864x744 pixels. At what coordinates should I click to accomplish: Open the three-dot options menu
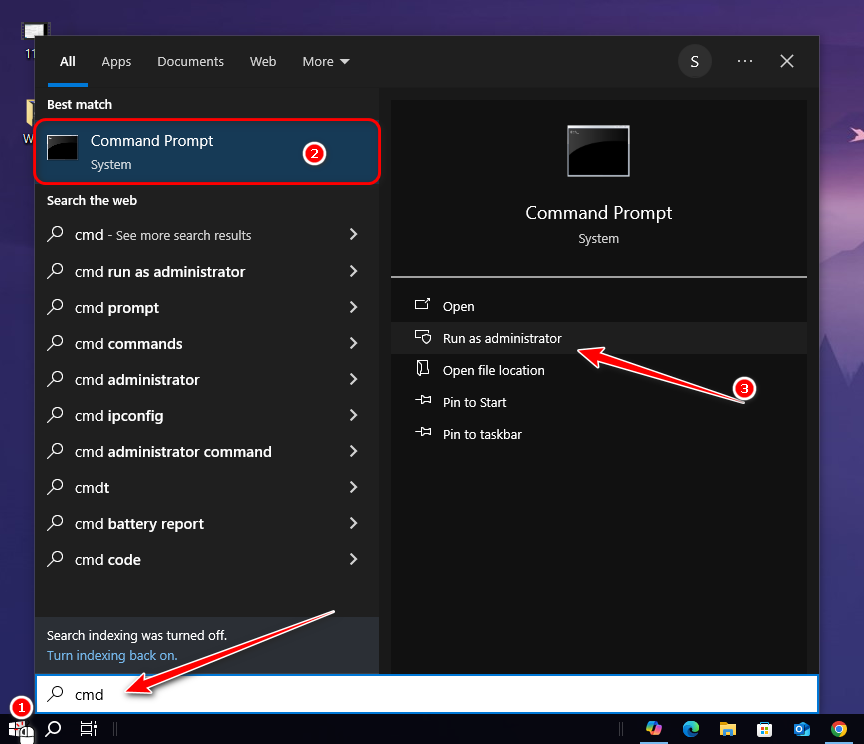(744, 61)
